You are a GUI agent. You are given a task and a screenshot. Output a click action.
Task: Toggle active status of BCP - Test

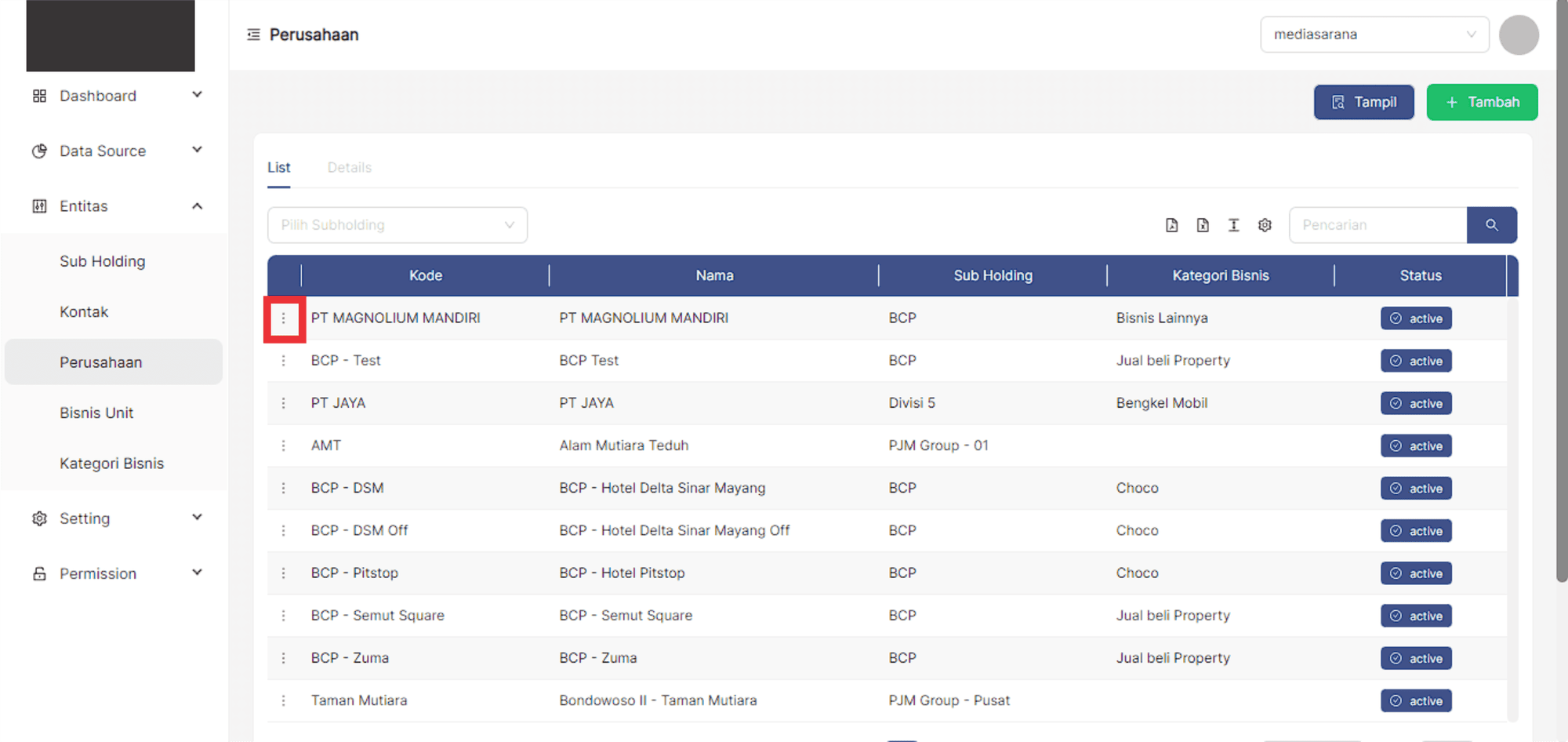(x=1416, y=361)
